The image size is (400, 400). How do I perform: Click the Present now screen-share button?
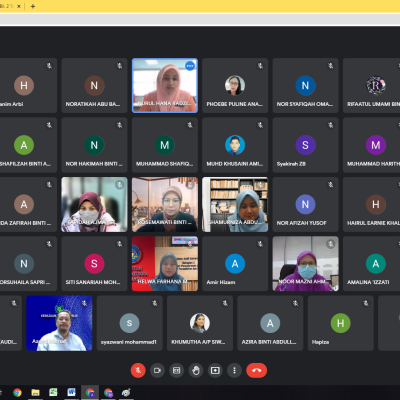pyautogui.click(x=215, y=370)
